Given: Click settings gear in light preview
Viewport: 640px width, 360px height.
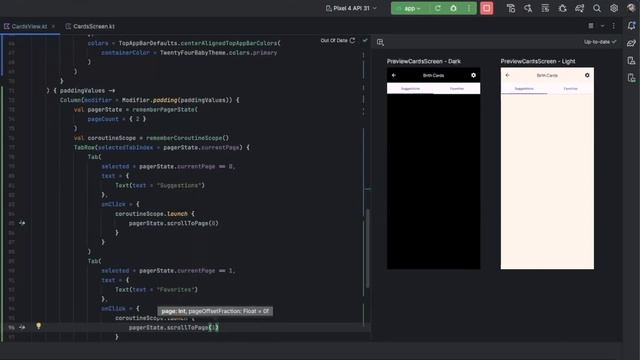Looking at the screenshot, I should [x=587, y=75].
